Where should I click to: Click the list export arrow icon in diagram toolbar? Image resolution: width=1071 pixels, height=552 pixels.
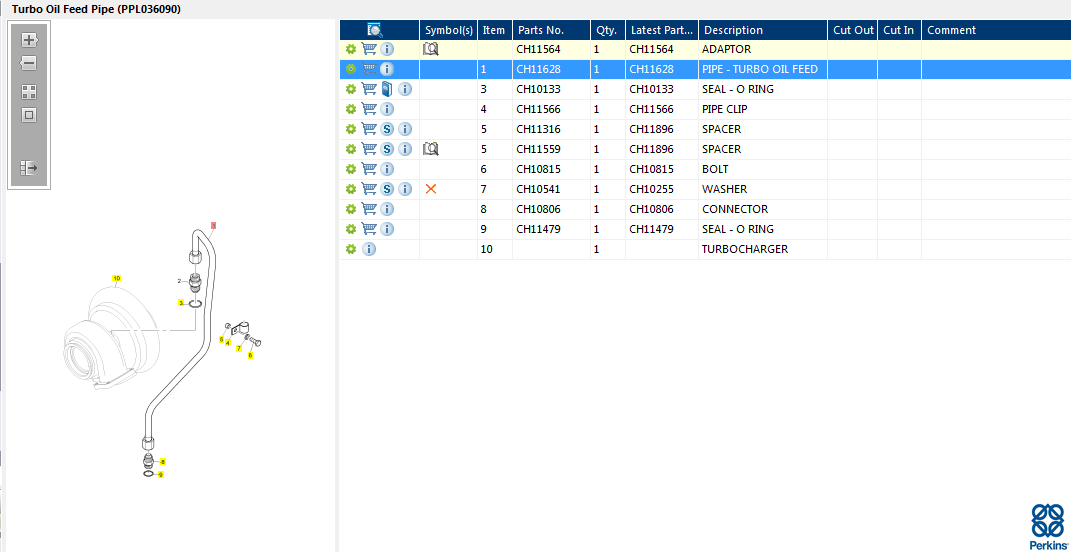(x=29, y=167)
